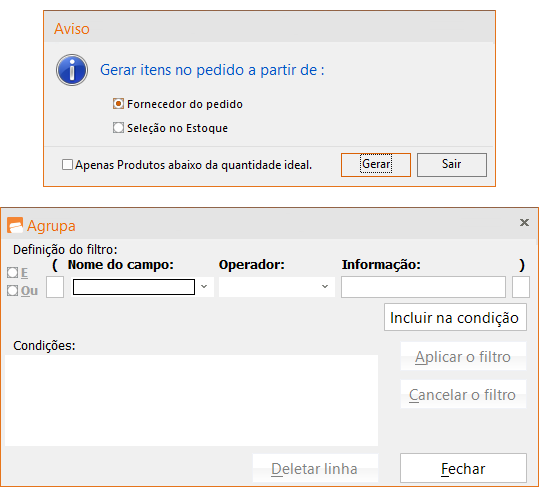
Task: Click the Aplicar o filtro button
Action: [x=463, y=356]
